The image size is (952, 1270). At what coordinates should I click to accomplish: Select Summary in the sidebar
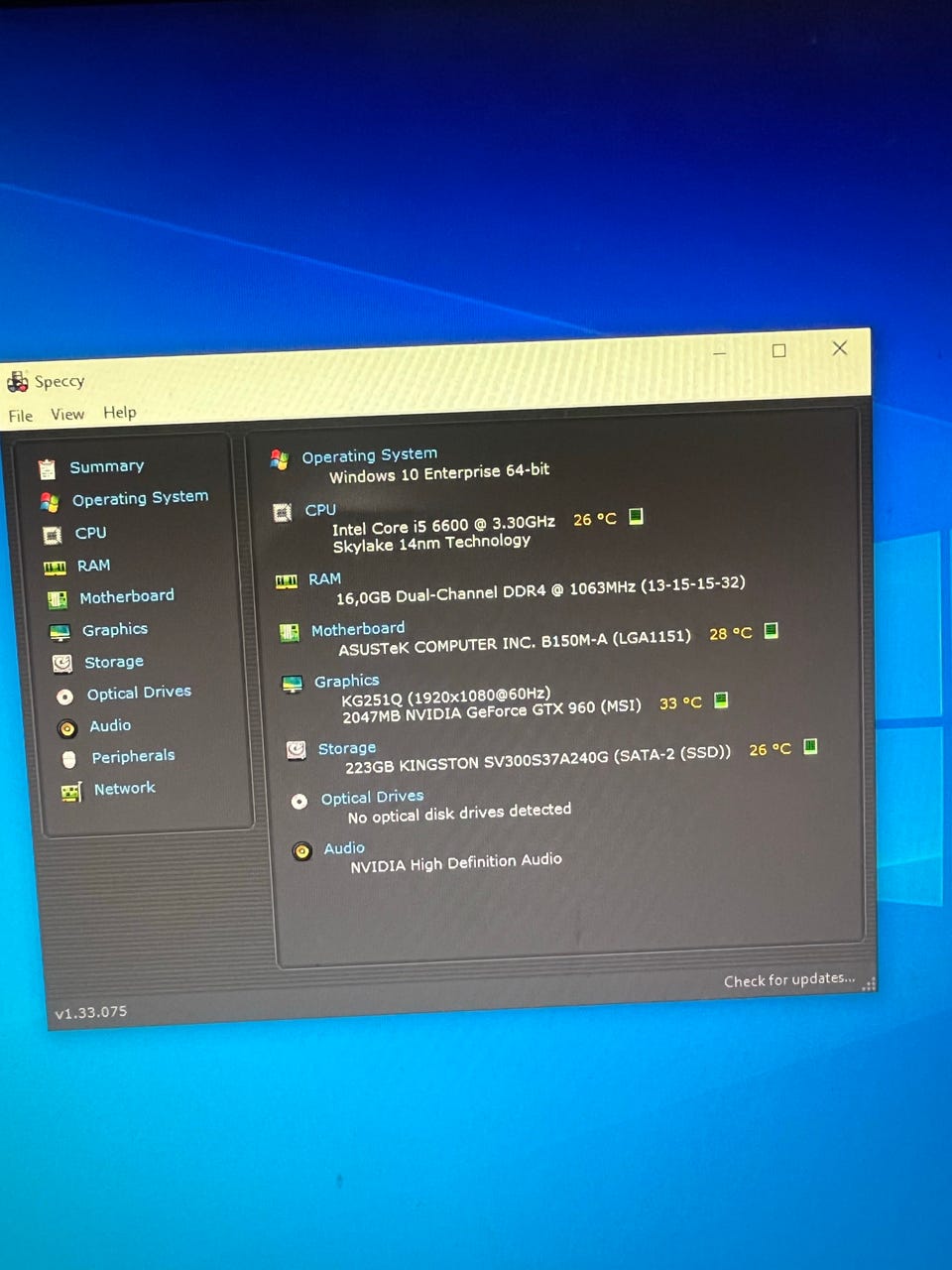point(107,466)
